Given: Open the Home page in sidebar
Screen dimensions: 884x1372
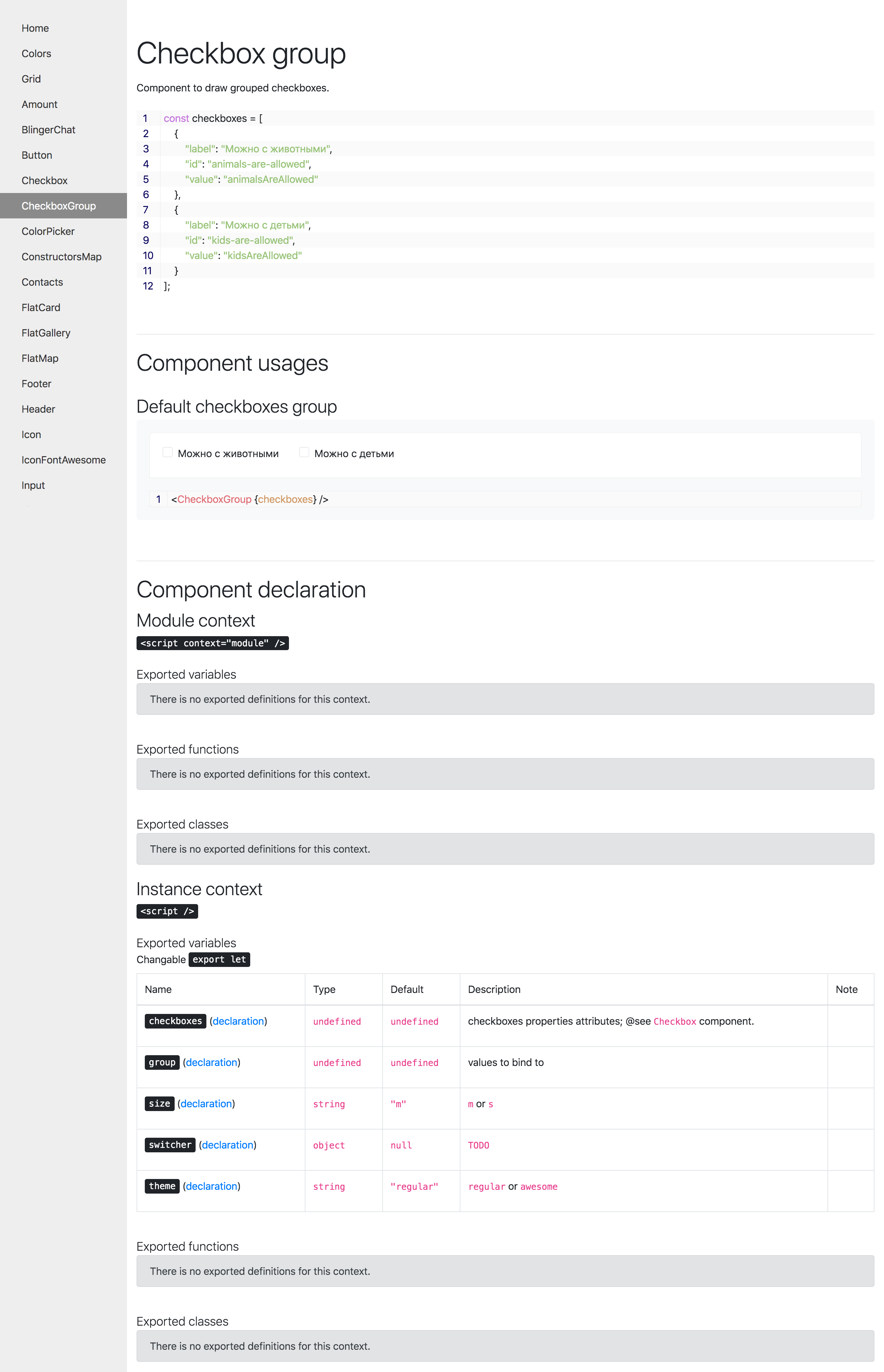Looking at the screenshot, I should coord(35,28).
